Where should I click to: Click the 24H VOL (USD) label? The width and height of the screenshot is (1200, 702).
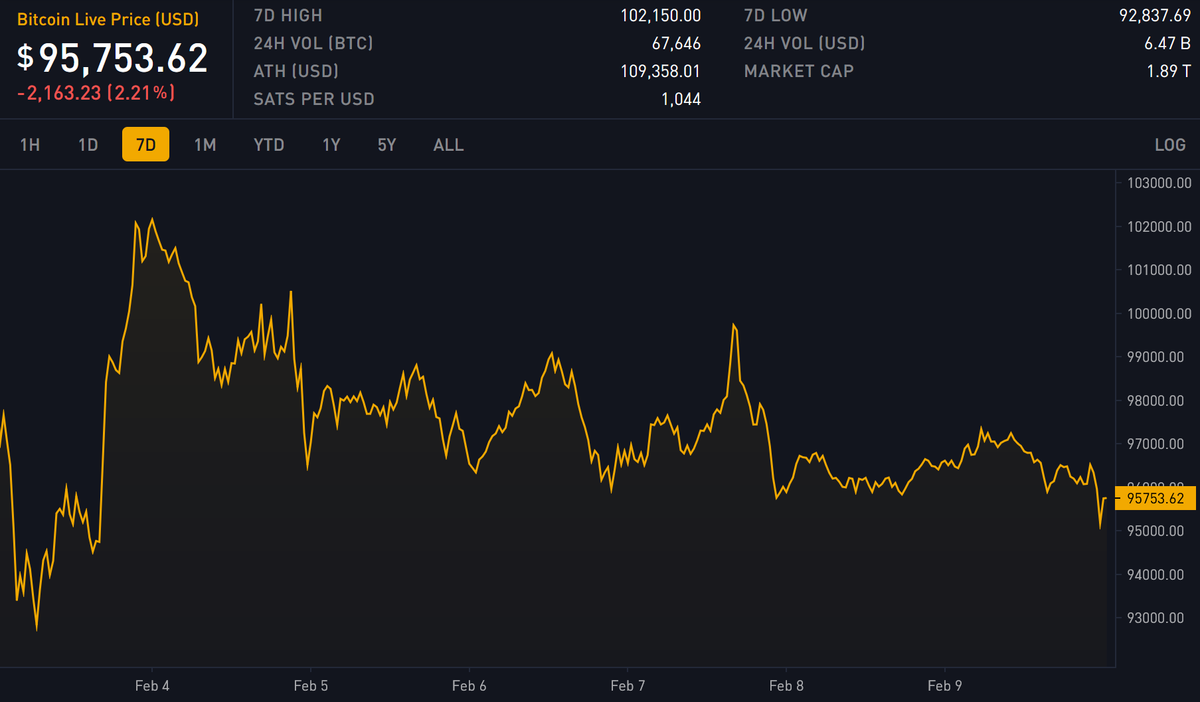coord(805,44)
